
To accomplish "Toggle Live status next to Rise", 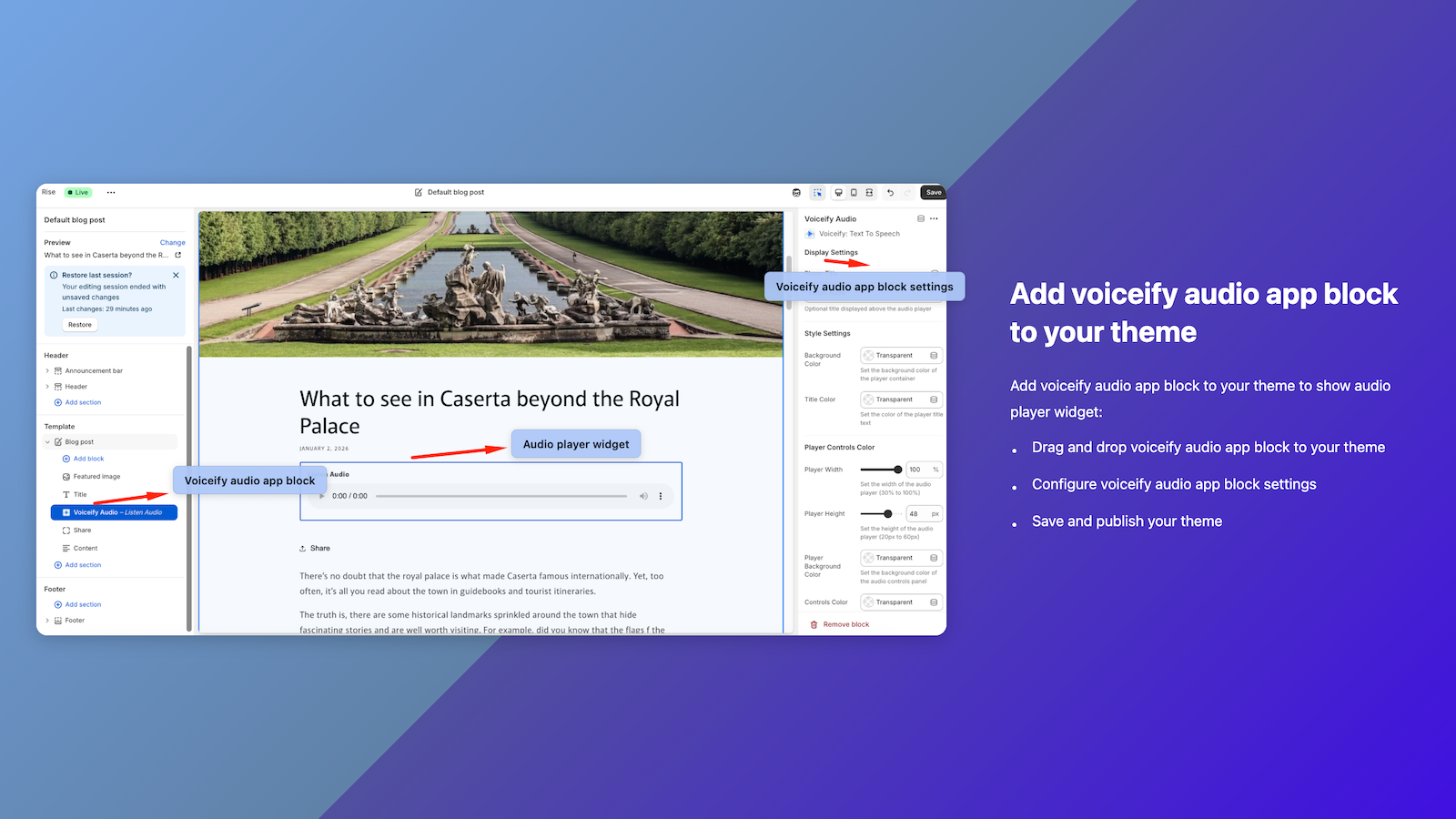I will pos(78,192).
